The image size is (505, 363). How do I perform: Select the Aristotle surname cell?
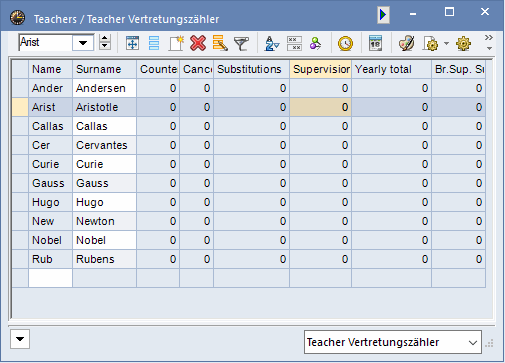click(x=104, y=107)
